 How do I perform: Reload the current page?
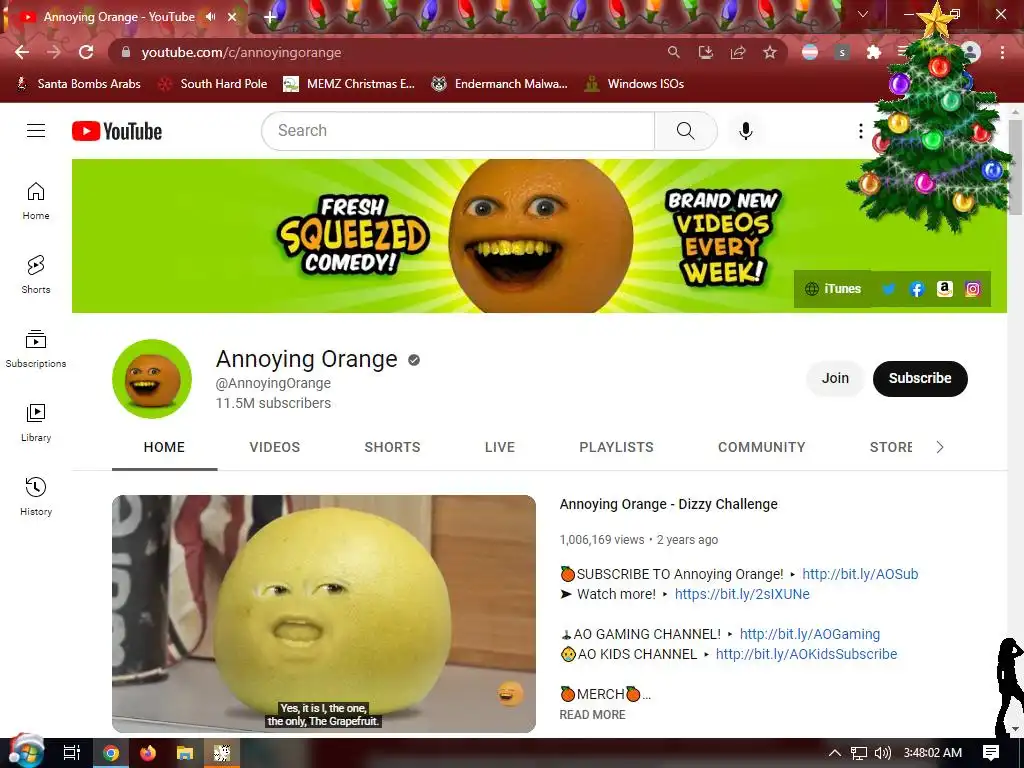86,52
